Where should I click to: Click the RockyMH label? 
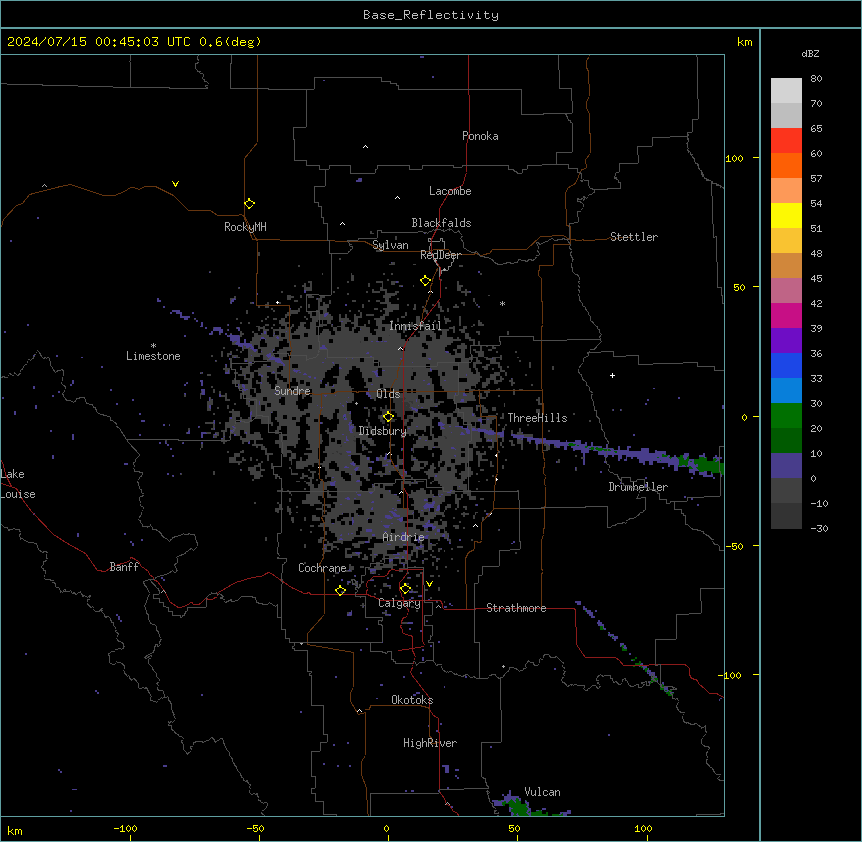(245, 227)
